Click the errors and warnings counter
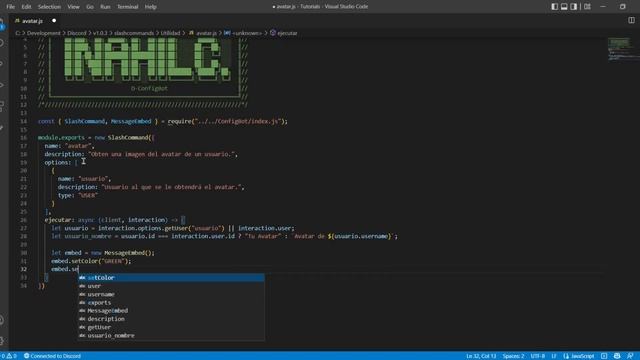 point(9,356)
